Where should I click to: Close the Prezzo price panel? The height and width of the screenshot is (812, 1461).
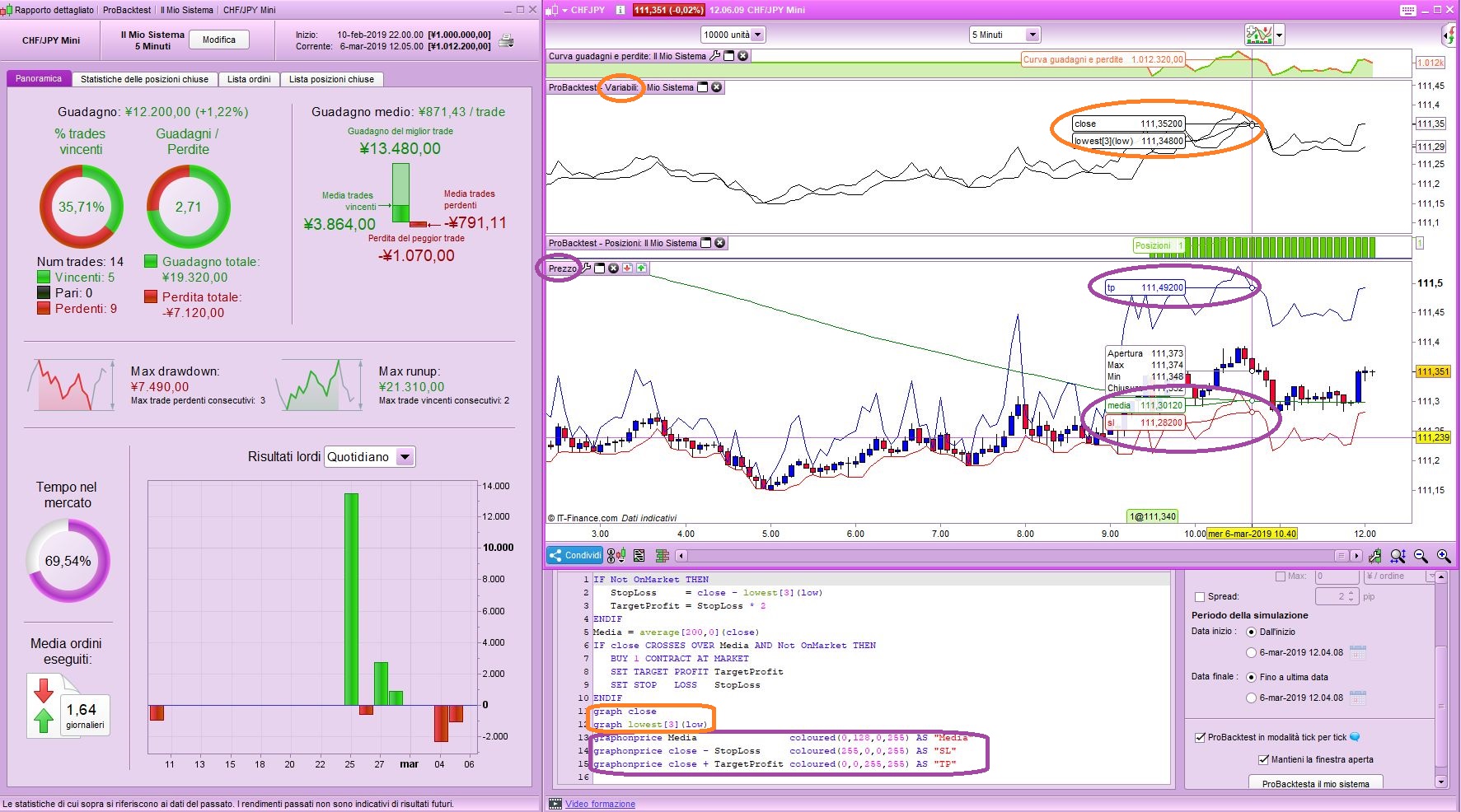(613, 268)
